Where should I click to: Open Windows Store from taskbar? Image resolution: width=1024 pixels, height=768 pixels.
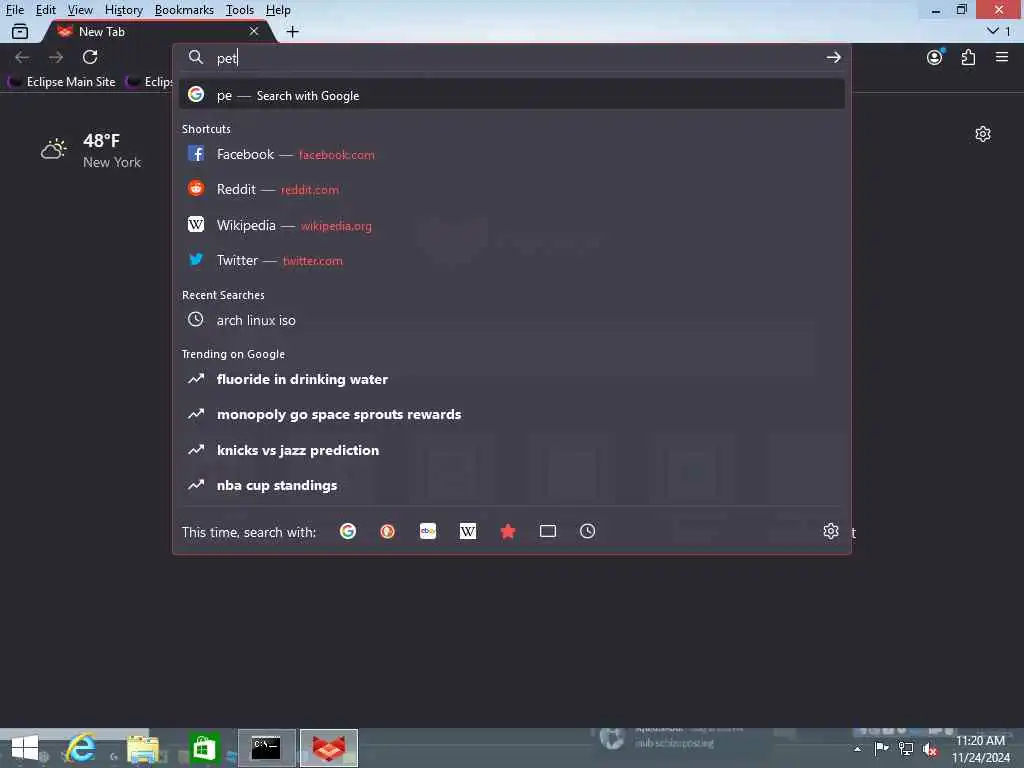tap(204, 748)
